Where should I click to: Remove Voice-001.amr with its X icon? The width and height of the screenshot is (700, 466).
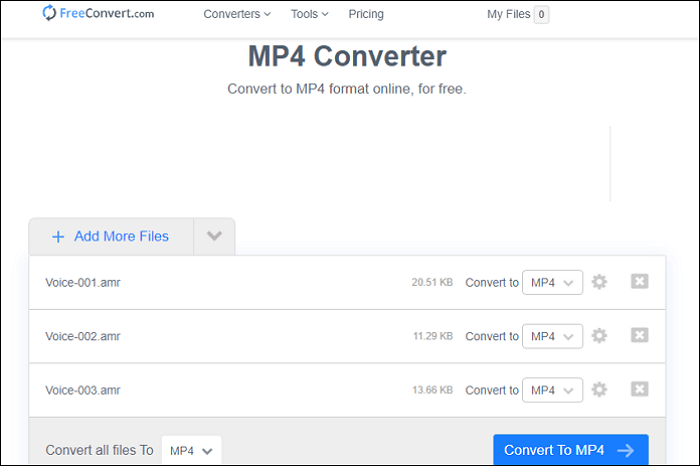point(640,282)
